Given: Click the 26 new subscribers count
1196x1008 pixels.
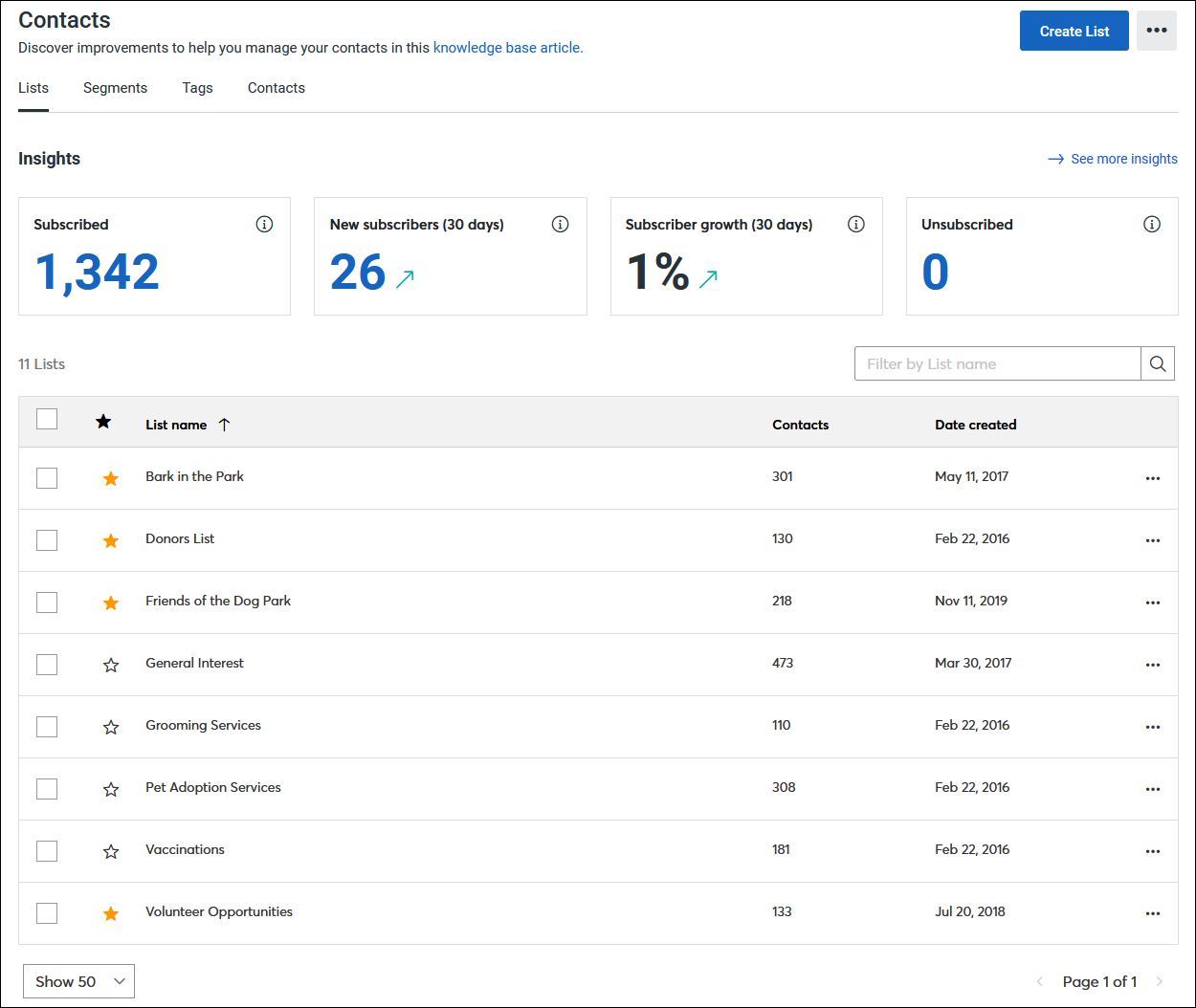Looking at the screenshot, I should [x=358, y=273].
